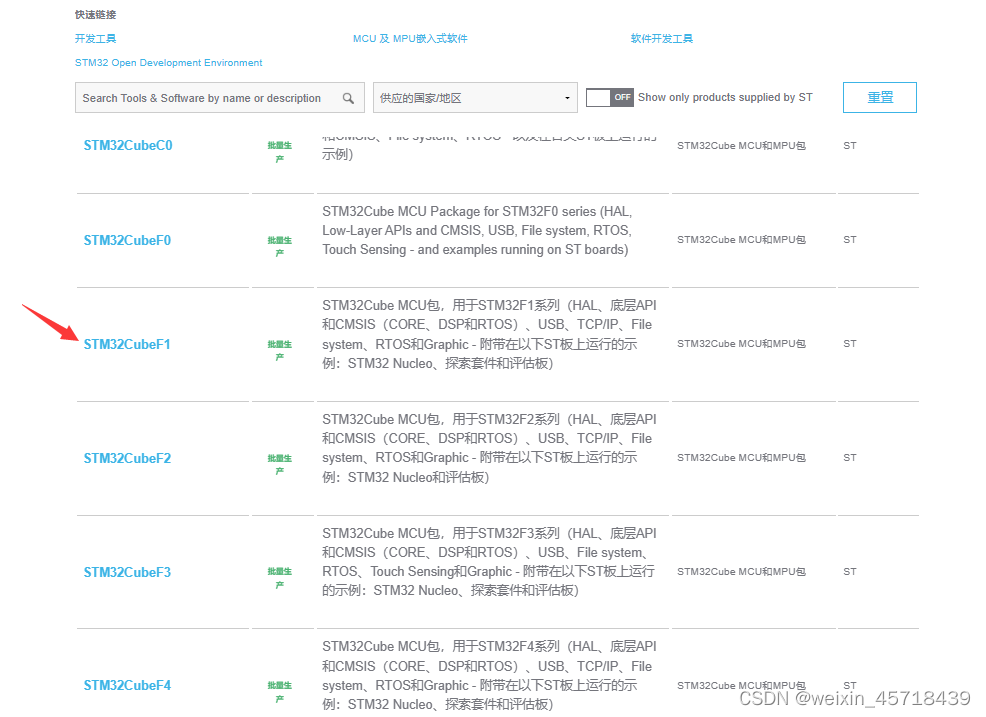
Task: Open the STM32CubeF4 product link
Action: pyautogui.click(x=127, y=685)
